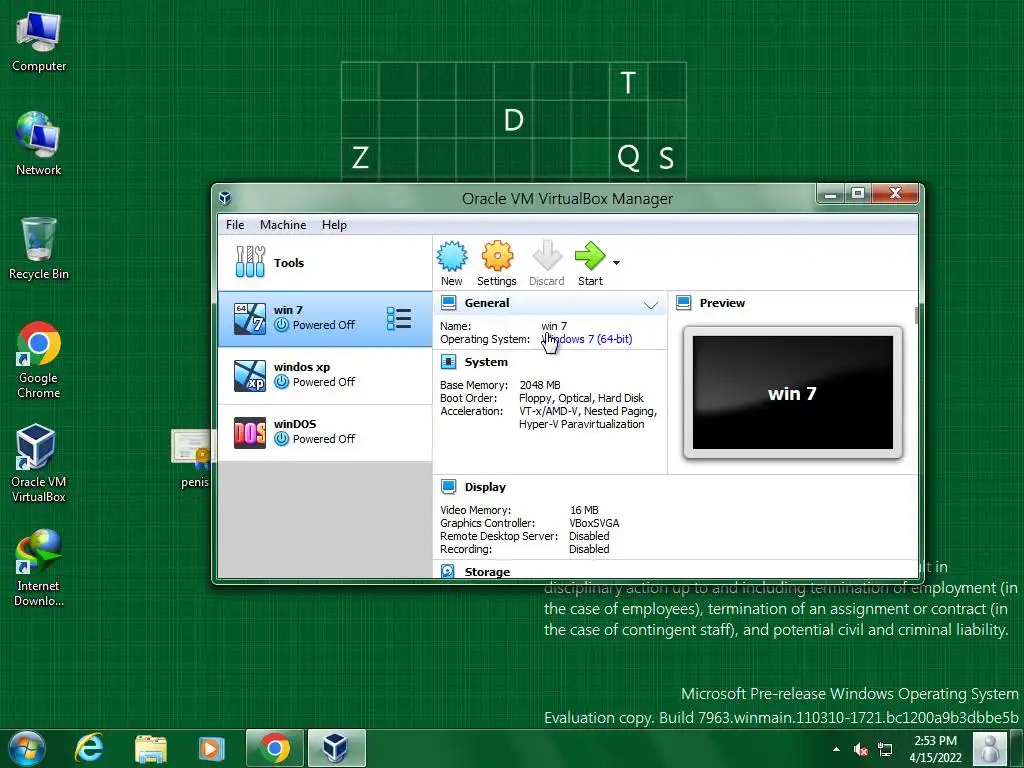Click the General section header link

[x=487, y=303]
